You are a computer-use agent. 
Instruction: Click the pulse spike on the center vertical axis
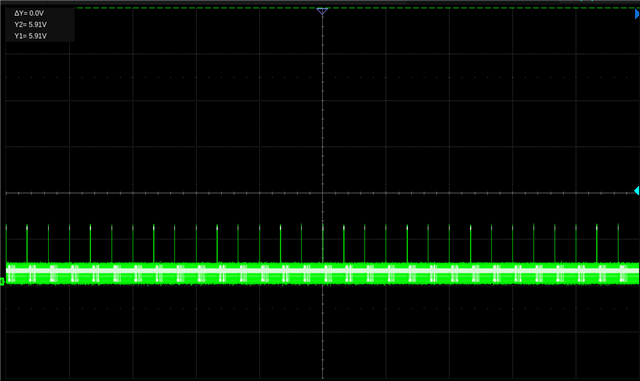point(323,243)
